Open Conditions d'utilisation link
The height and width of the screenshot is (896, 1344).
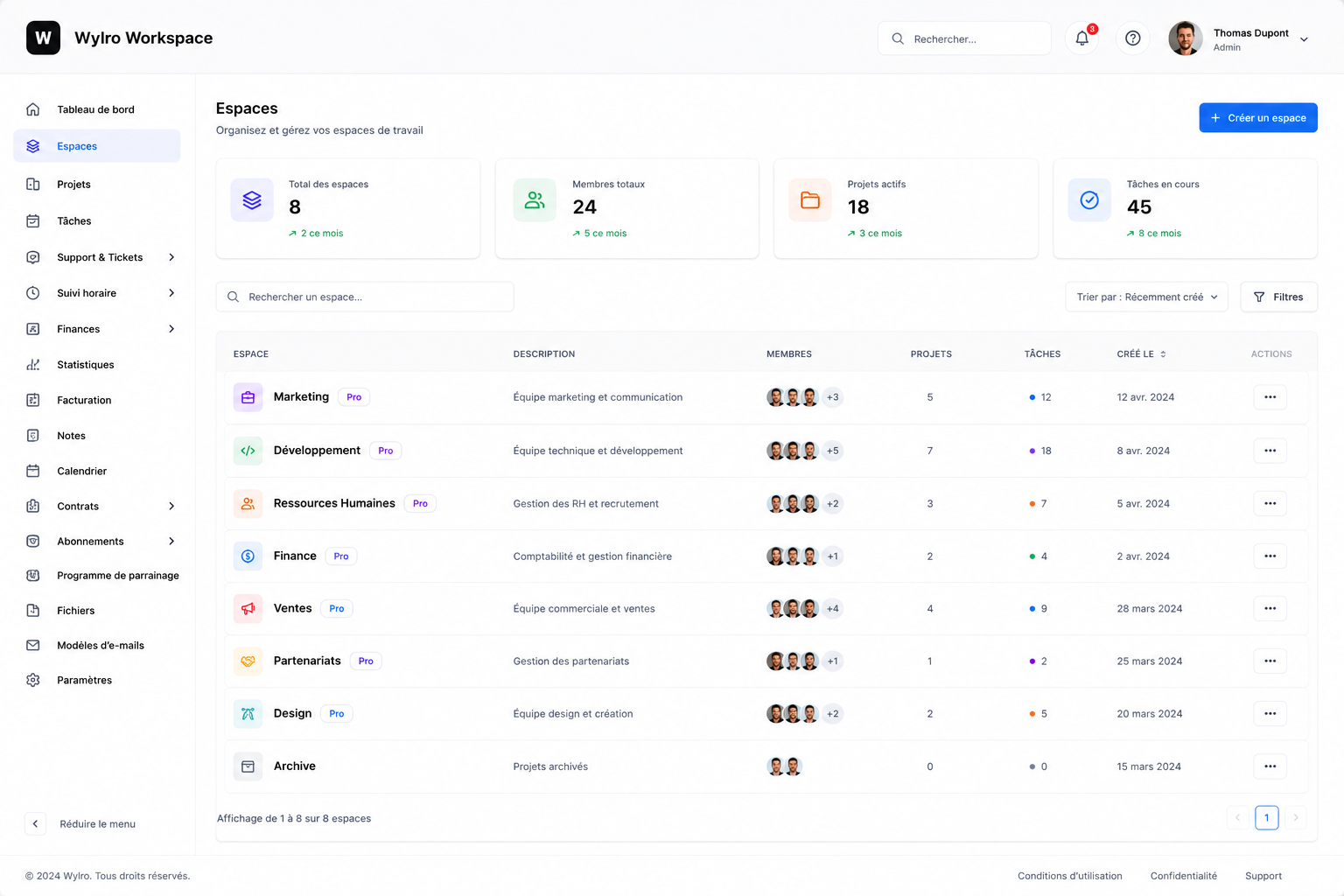click(1069, 876)
